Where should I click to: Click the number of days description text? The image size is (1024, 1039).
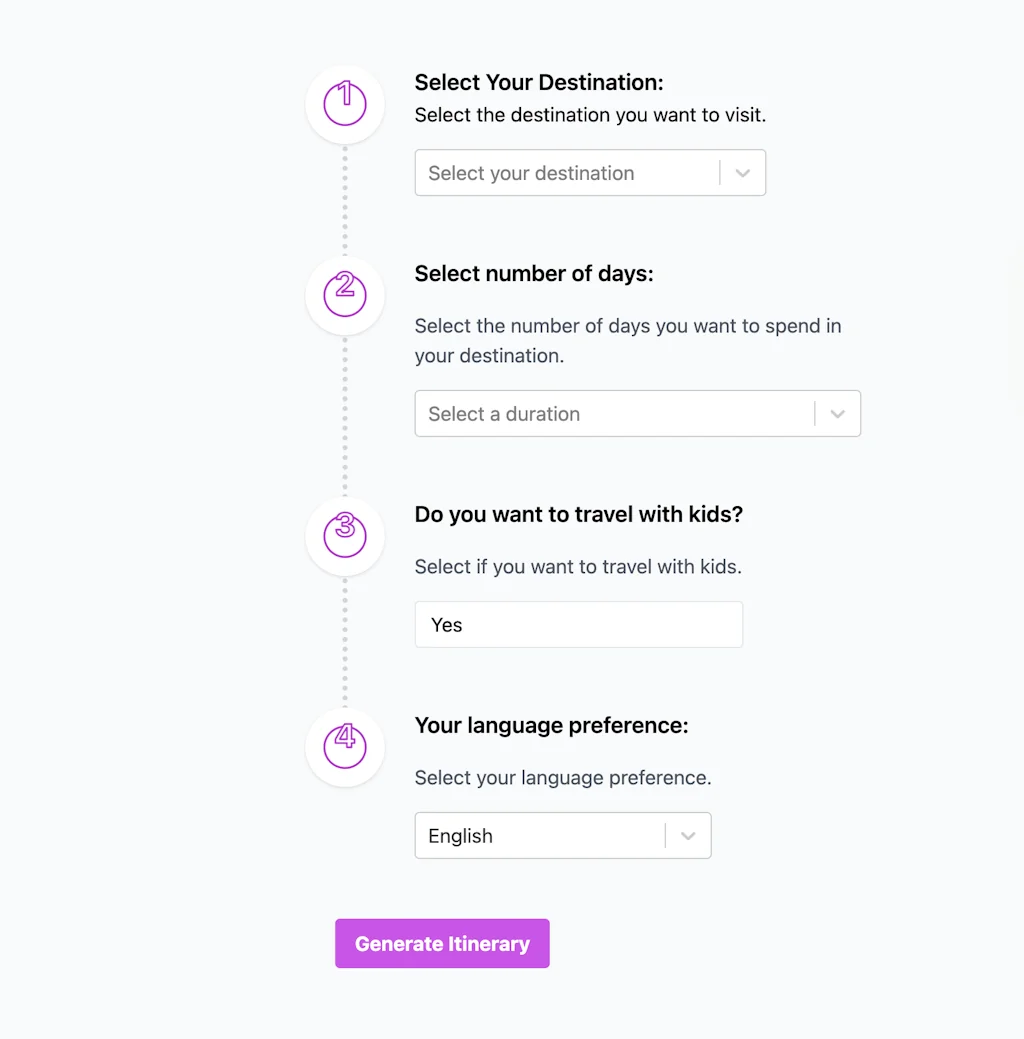click(x=627, y=340)
